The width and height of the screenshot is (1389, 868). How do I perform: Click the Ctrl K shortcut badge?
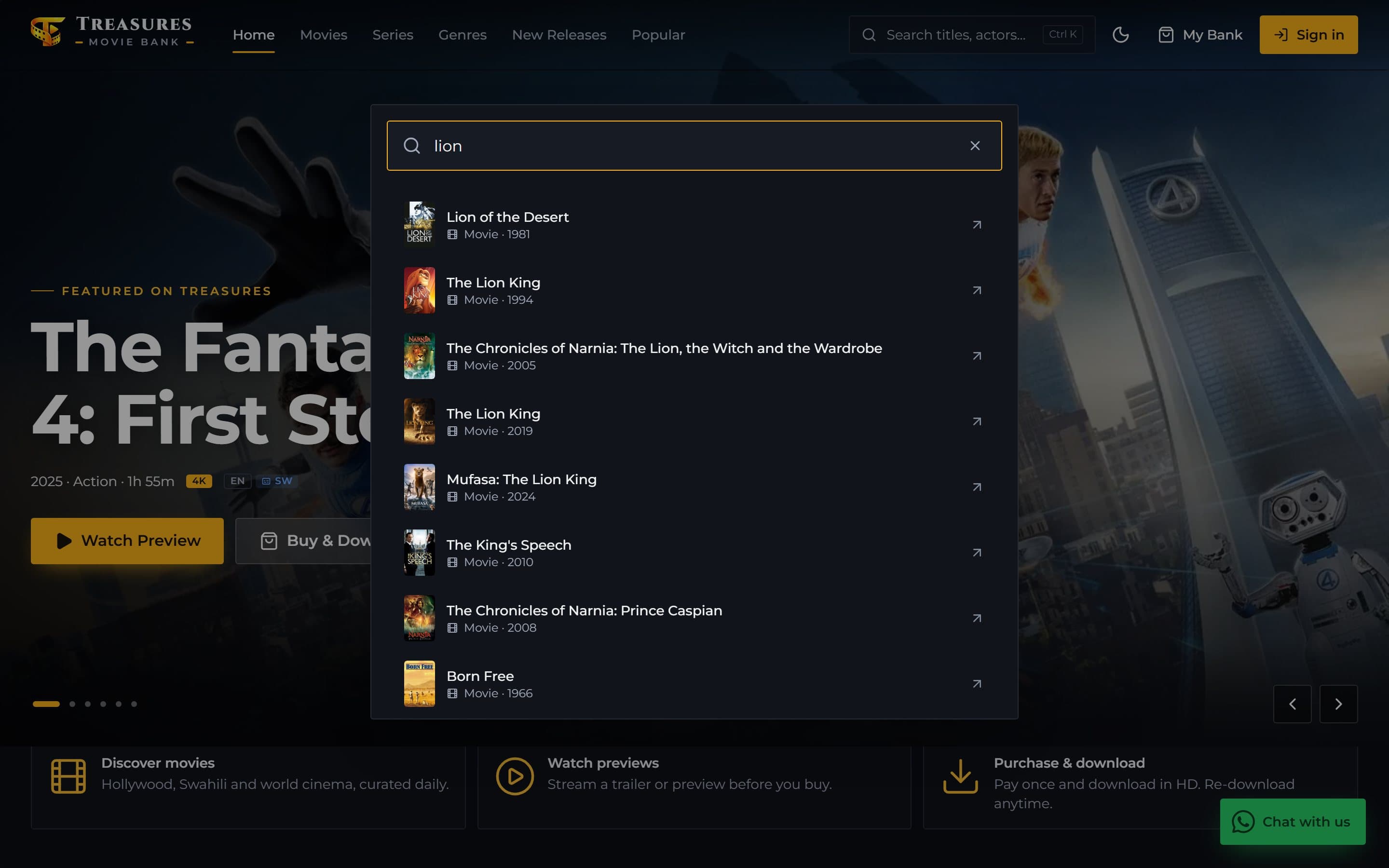[1062, 34]
